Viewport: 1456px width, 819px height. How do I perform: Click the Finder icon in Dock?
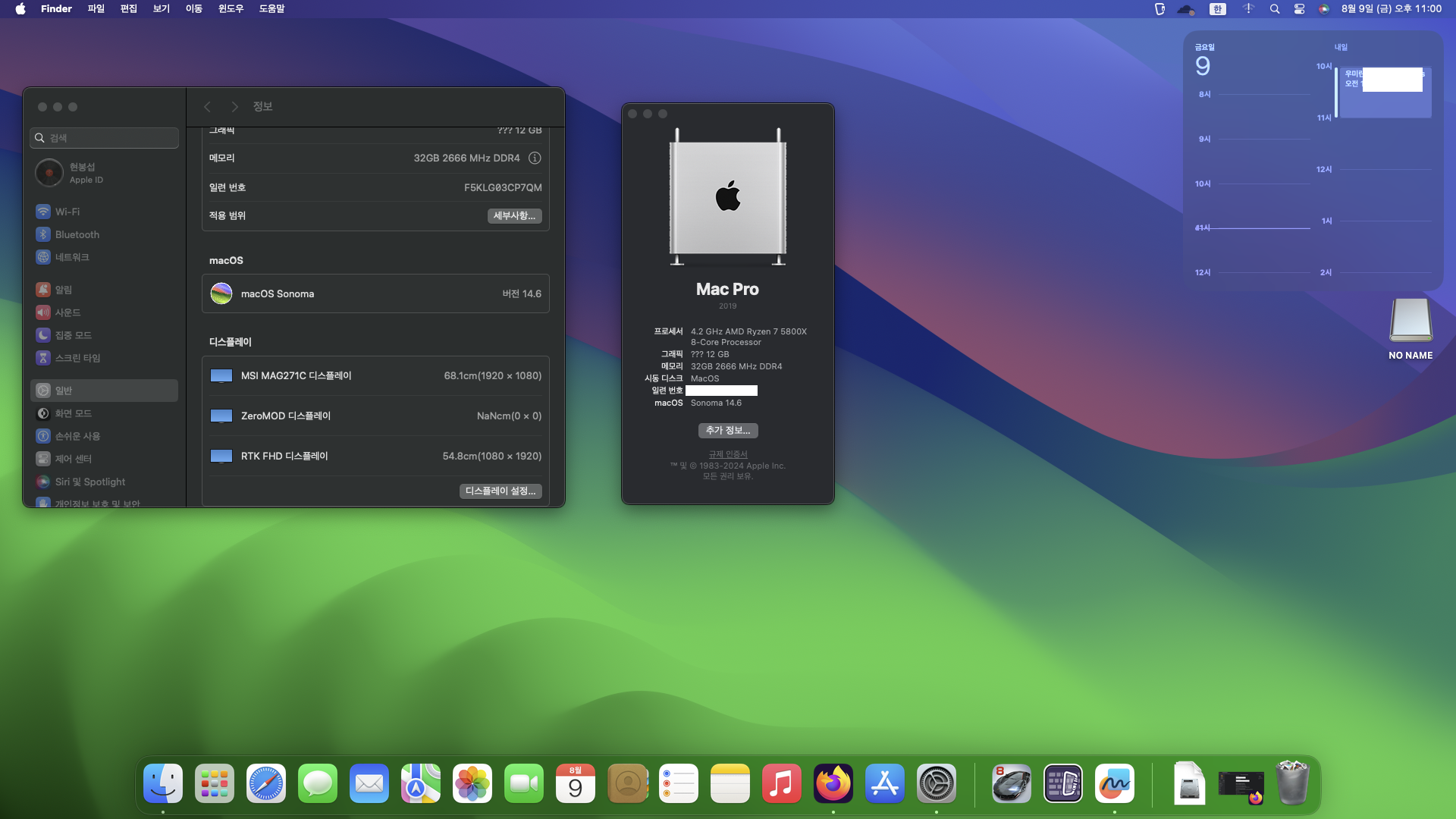[x=163, y=783]
